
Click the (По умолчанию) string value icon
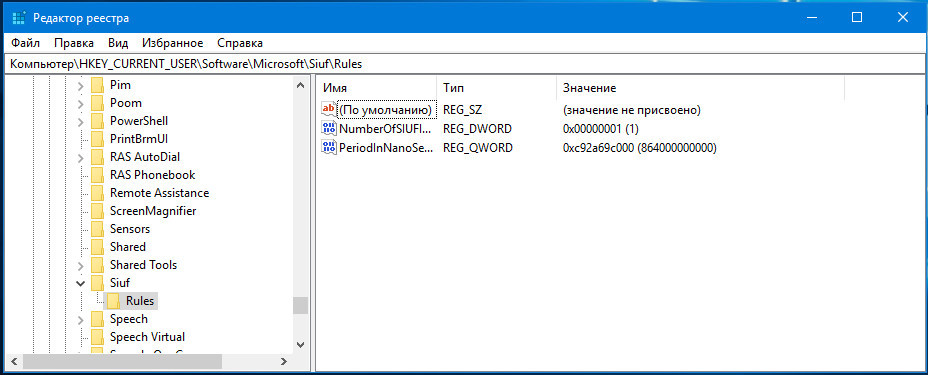click(328, 109)
